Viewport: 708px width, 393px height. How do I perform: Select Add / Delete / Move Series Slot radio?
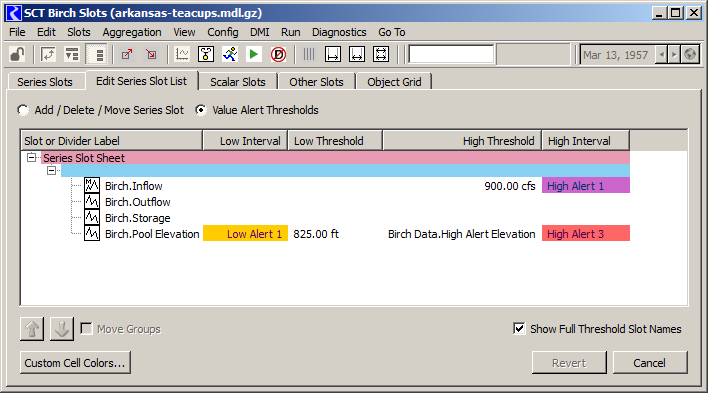[x=23, y=110]
